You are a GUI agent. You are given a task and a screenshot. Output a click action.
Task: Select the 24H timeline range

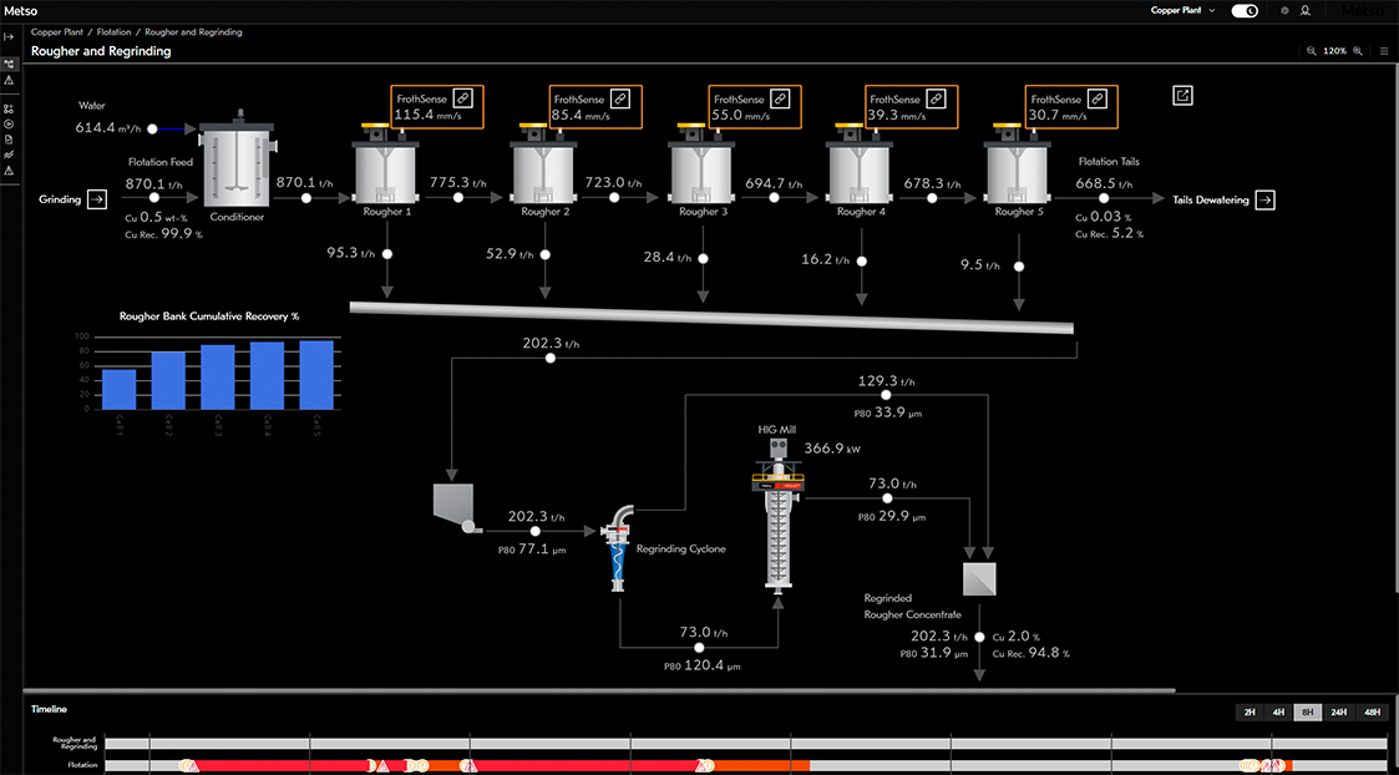(x=1338, y=712)
